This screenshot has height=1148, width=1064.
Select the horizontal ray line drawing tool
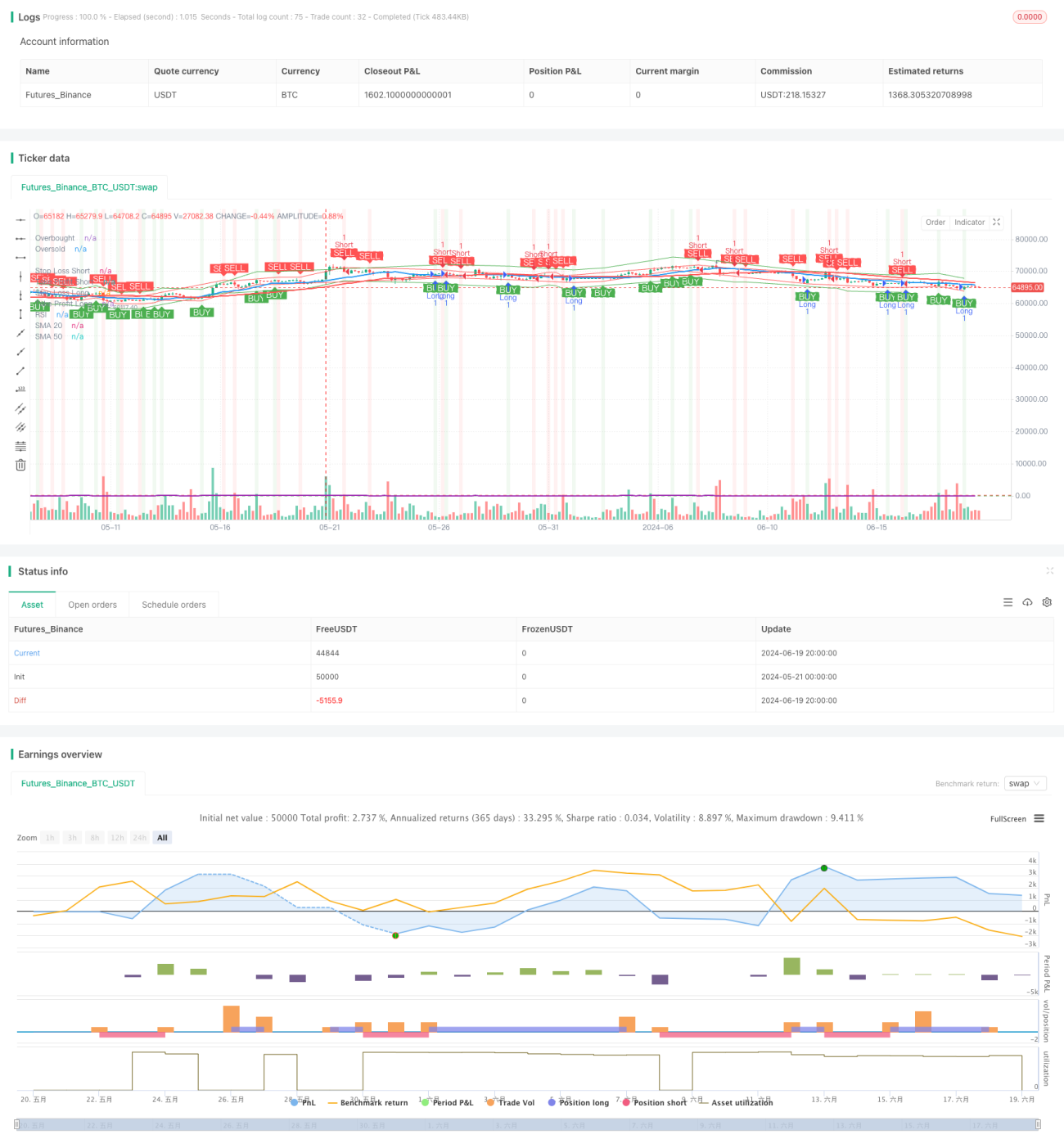[x=20, y=238]
